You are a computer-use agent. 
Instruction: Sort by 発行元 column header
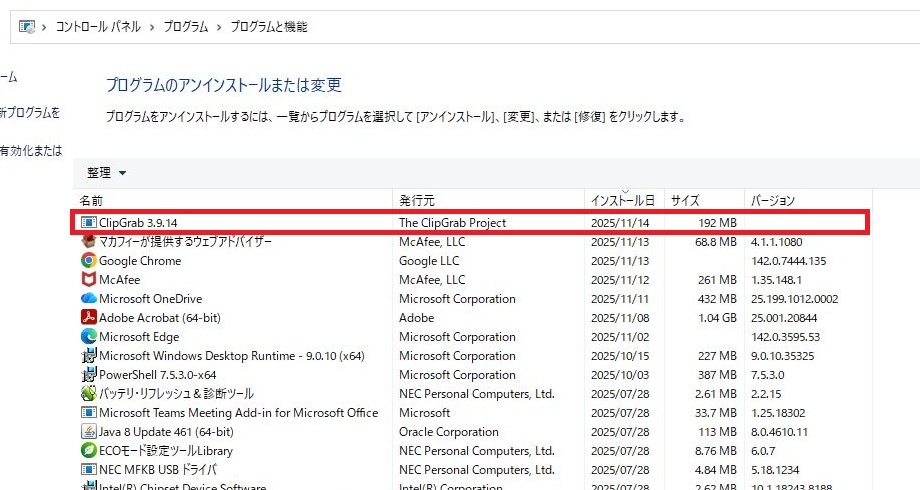(417, 200)
